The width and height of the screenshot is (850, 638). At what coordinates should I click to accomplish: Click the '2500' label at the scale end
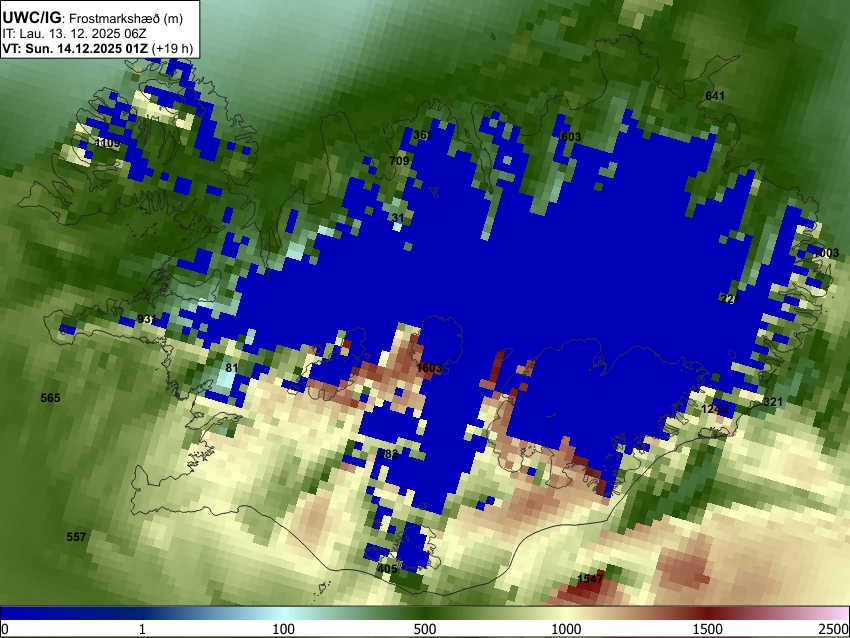pos(834,629)
